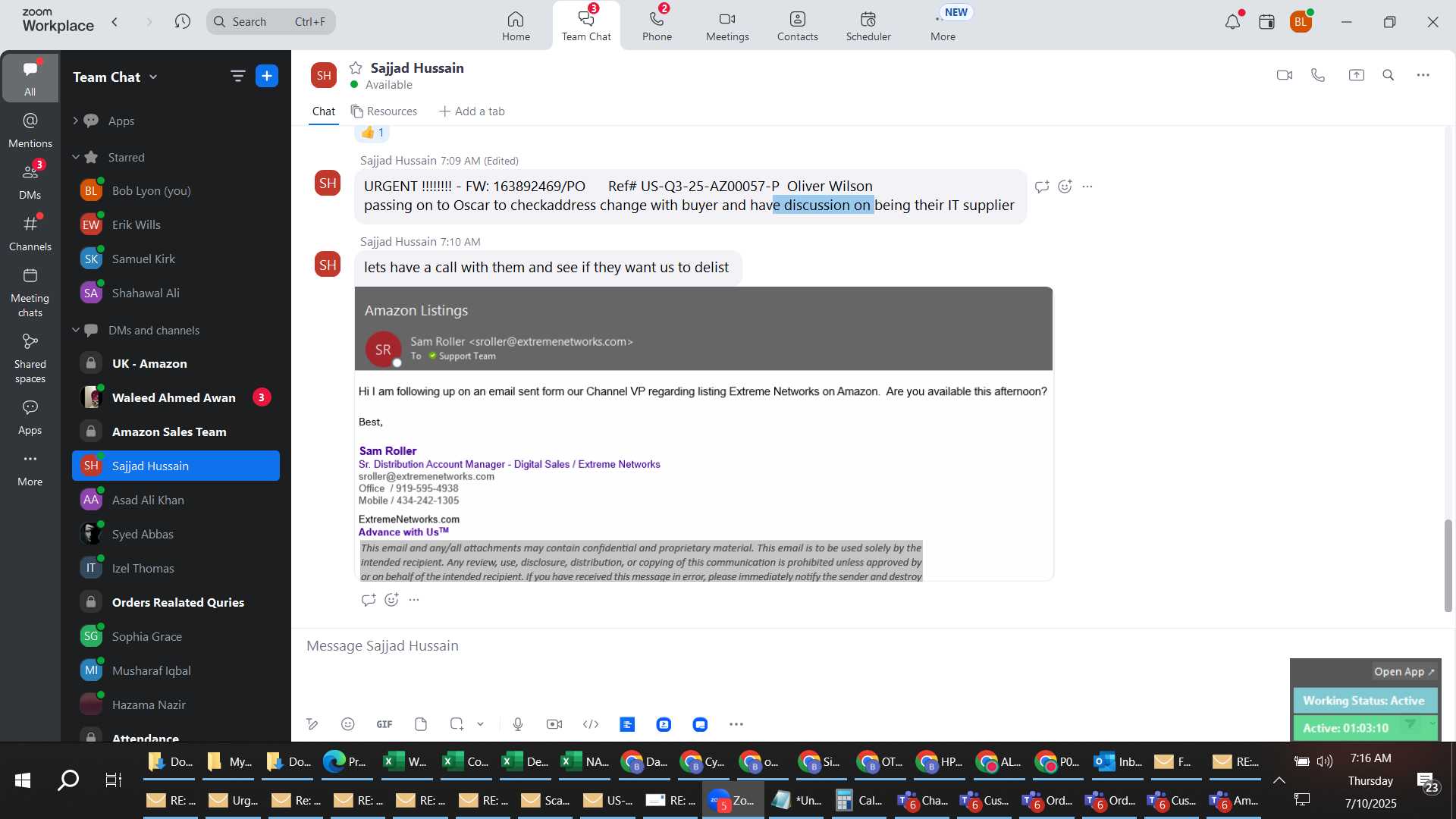Open Meeting chats in the sidebar
1456x819 pixels.
pyautogui.click(x=30, y=293)
